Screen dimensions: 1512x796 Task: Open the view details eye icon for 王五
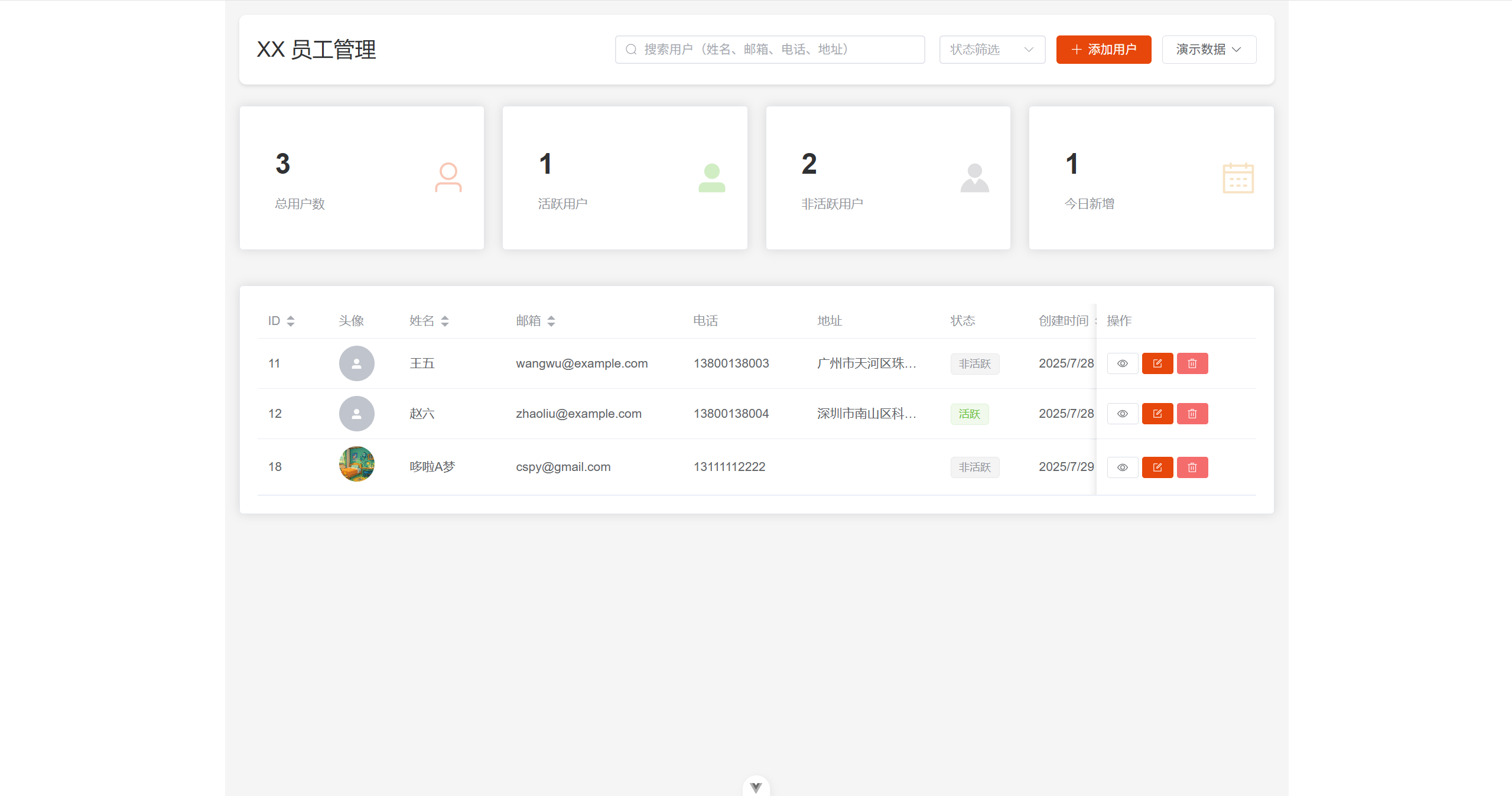[x=1122, y=363]
